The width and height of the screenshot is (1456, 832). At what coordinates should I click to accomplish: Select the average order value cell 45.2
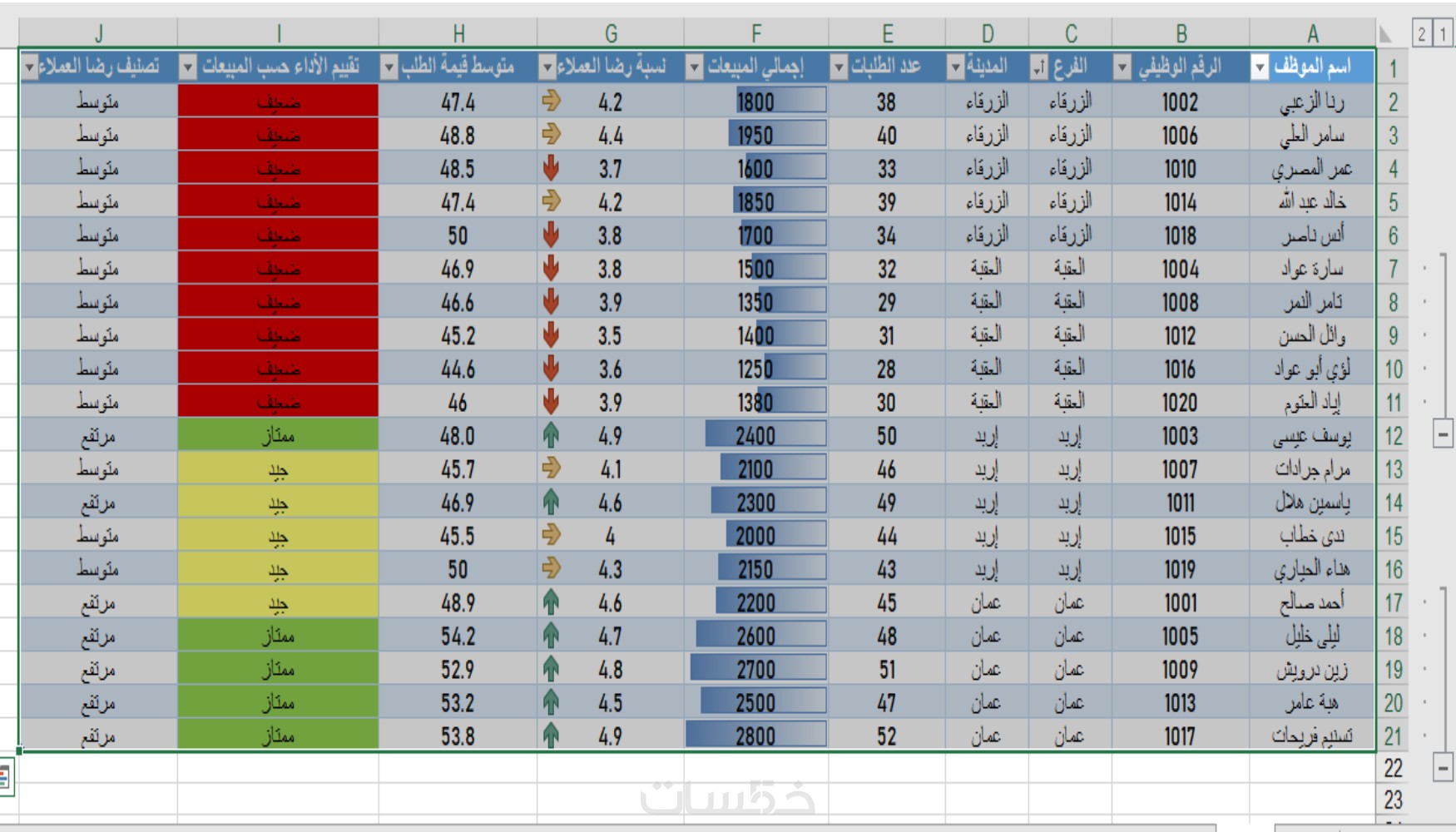coord(458,335)
